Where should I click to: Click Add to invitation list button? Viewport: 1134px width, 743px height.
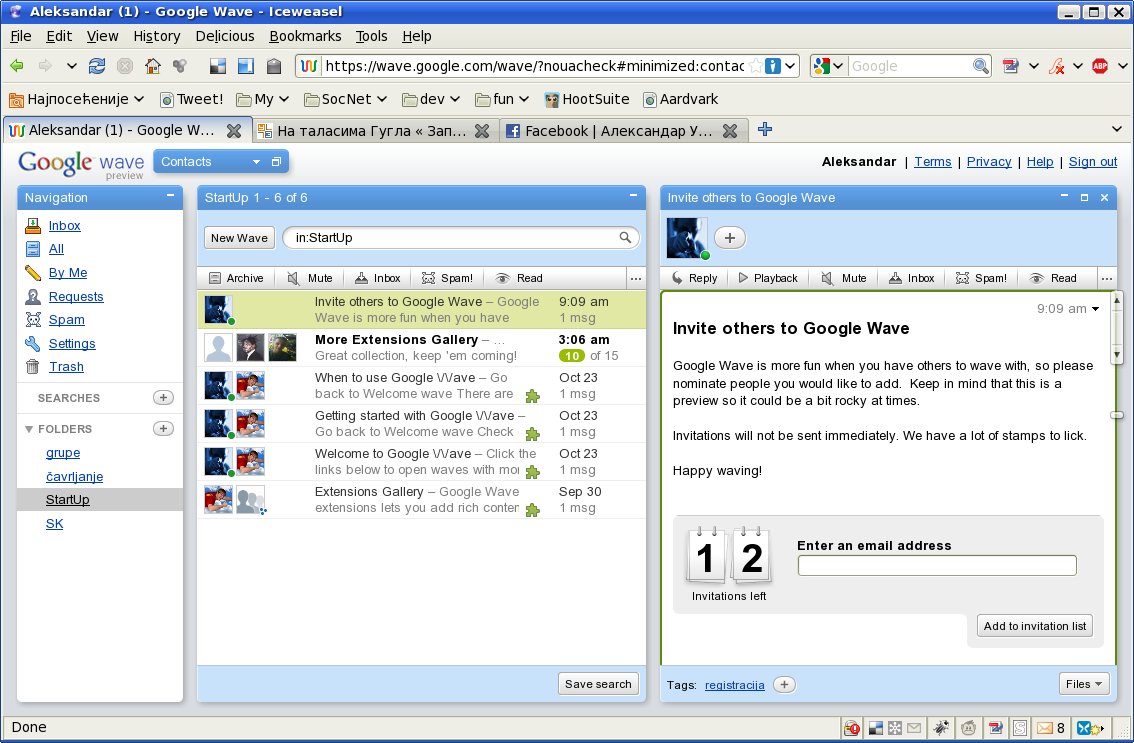click(x=1035, y=626)
